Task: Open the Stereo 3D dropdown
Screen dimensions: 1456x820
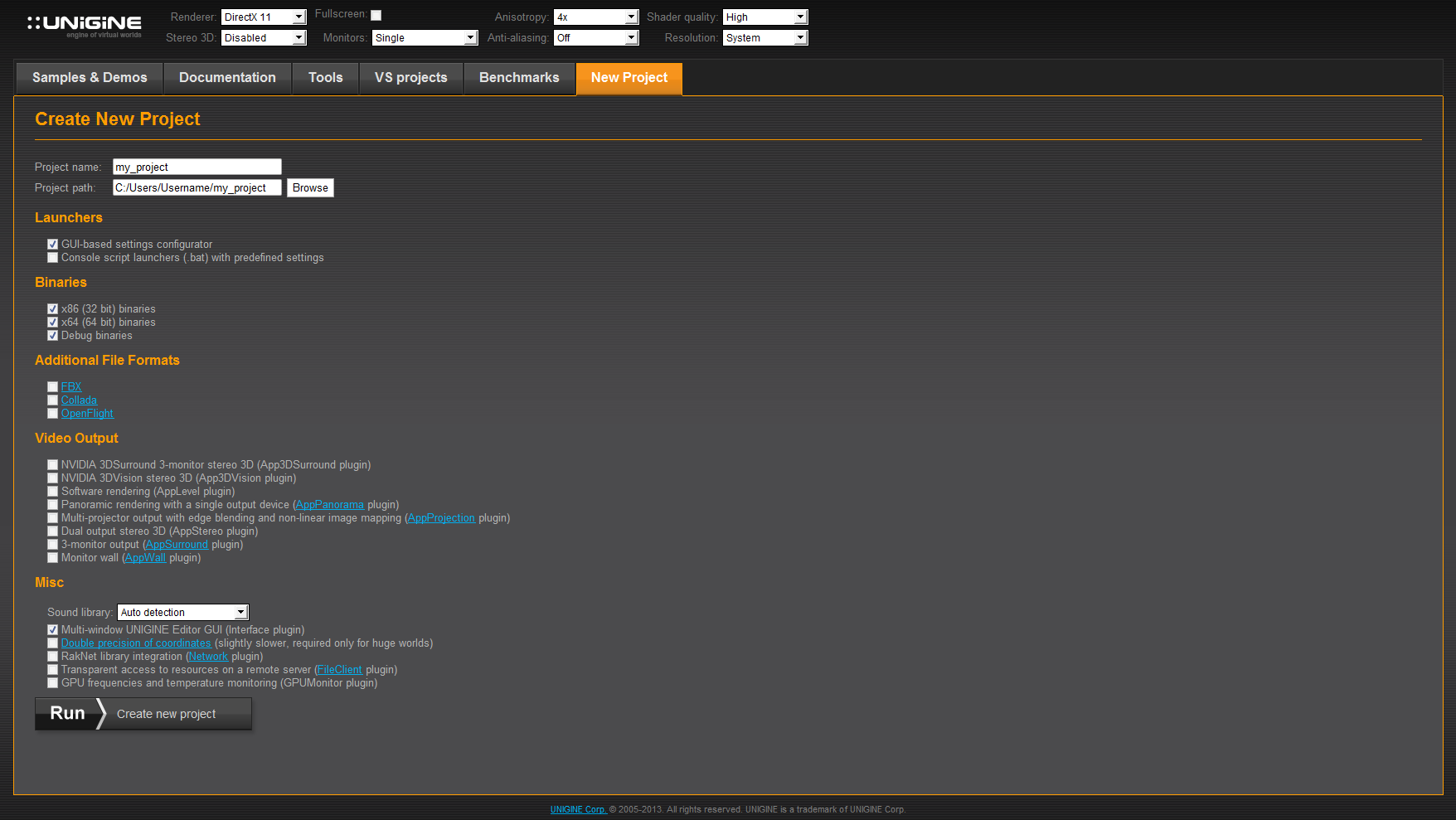Action: [264, 37]
